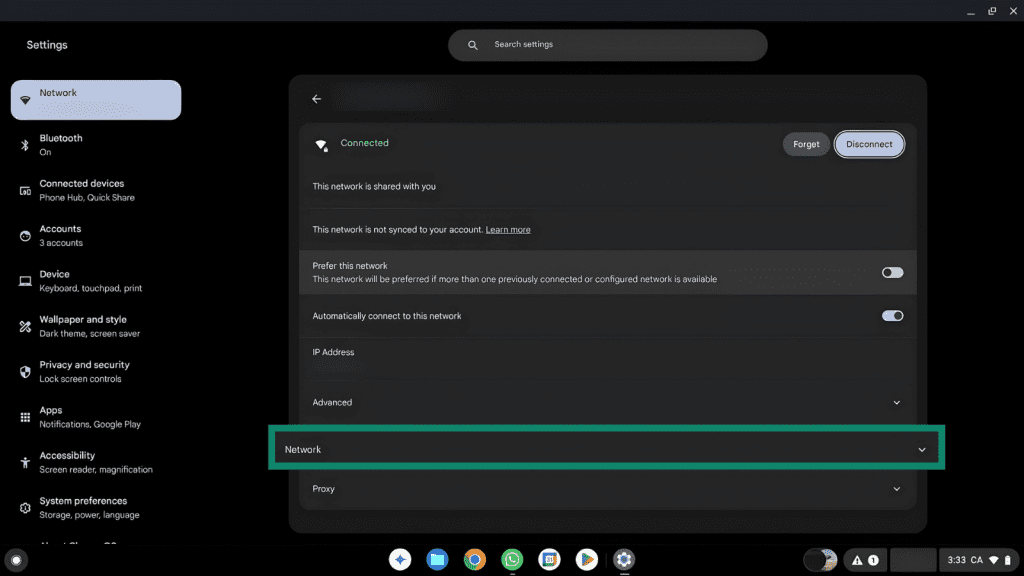Open Google Play Store from the shelf
Screen dimensions: 1024x576
(586, 560)
